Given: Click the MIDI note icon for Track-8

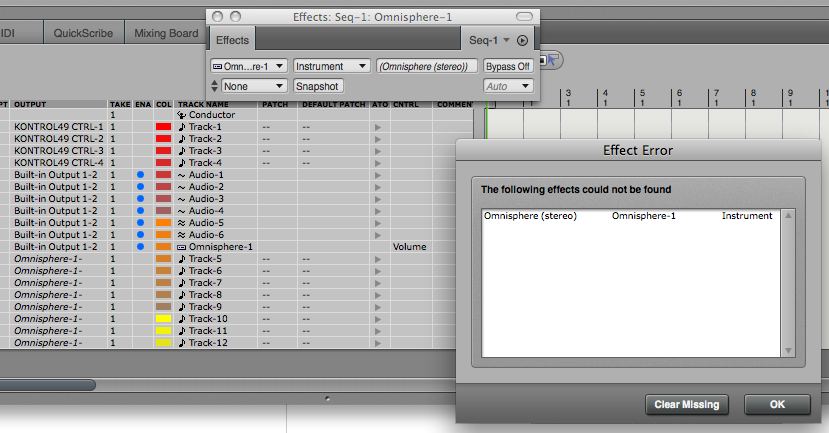Looking at the screenshot, I should [182, 295].
